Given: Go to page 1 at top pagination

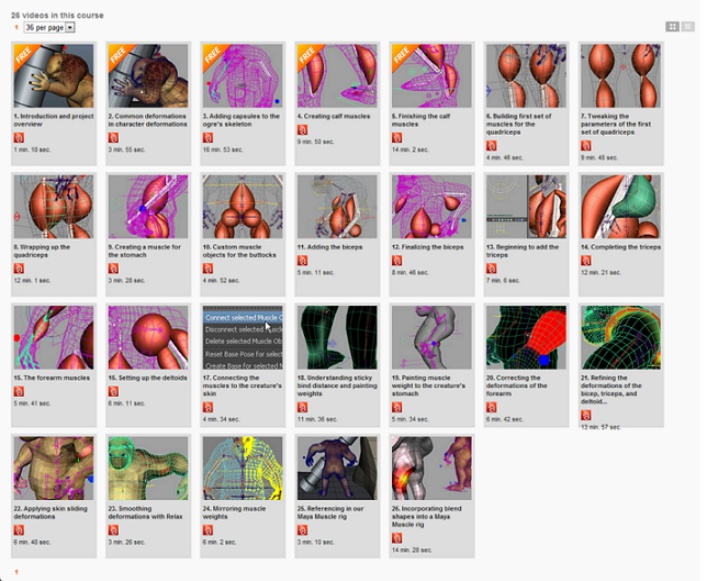Looking at the screenshot, I should tap(17, 27).
